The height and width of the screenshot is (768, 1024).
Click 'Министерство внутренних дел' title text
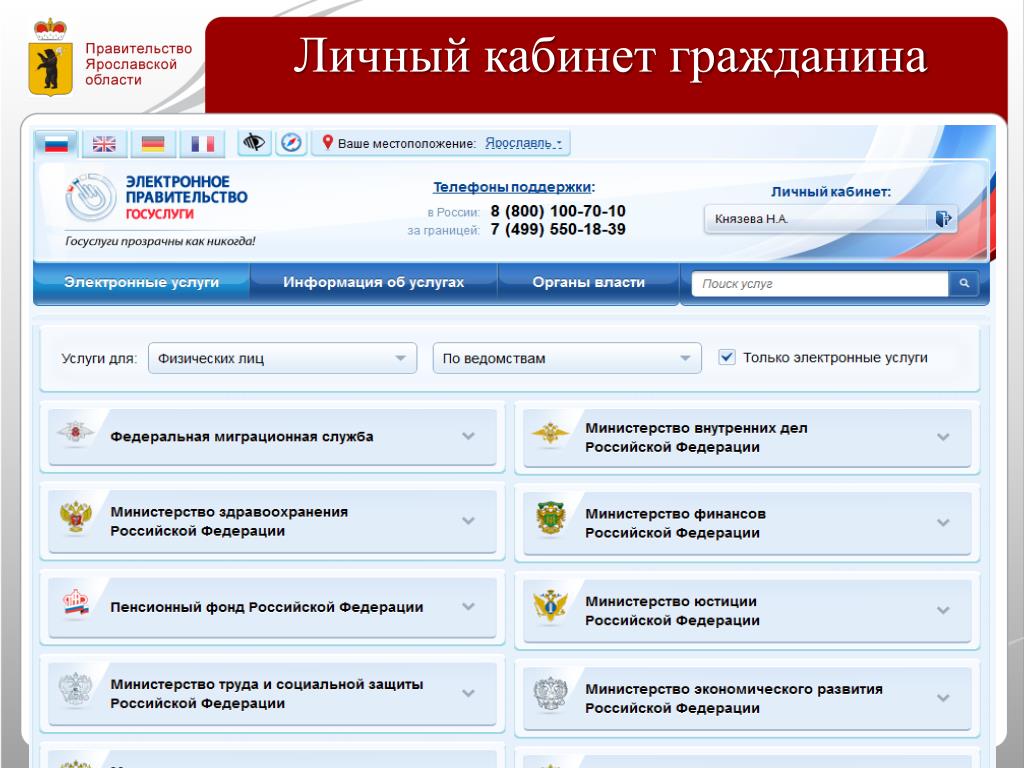[x=696, y=437]
